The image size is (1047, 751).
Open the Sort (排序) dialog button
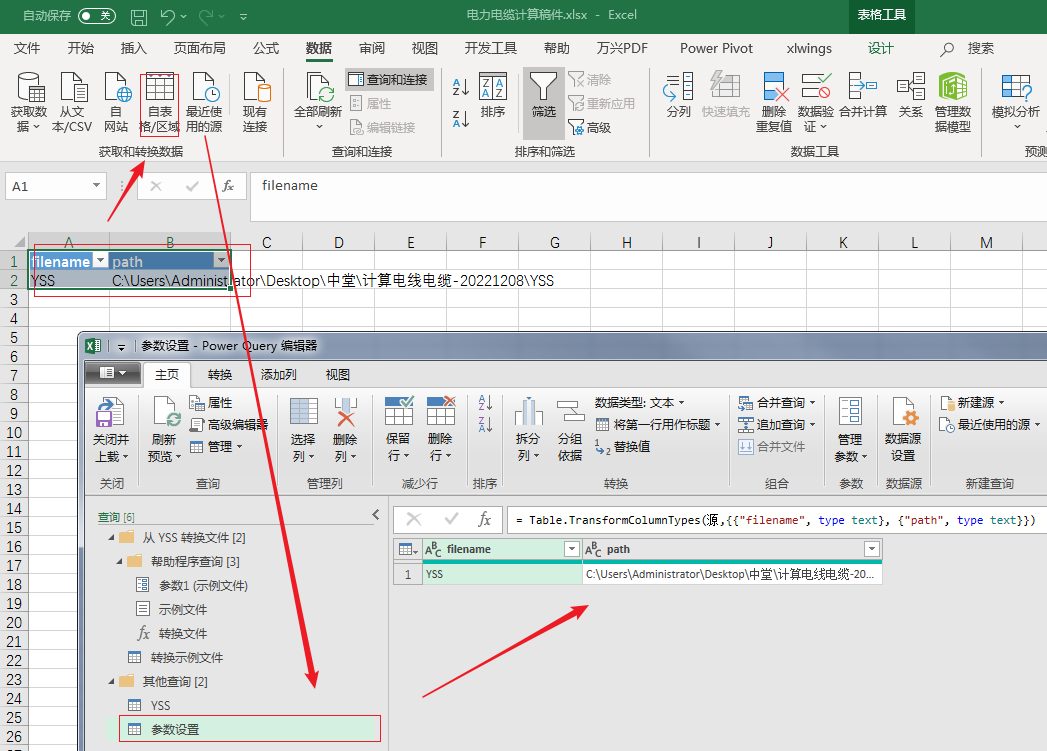[x=493, y=95]
